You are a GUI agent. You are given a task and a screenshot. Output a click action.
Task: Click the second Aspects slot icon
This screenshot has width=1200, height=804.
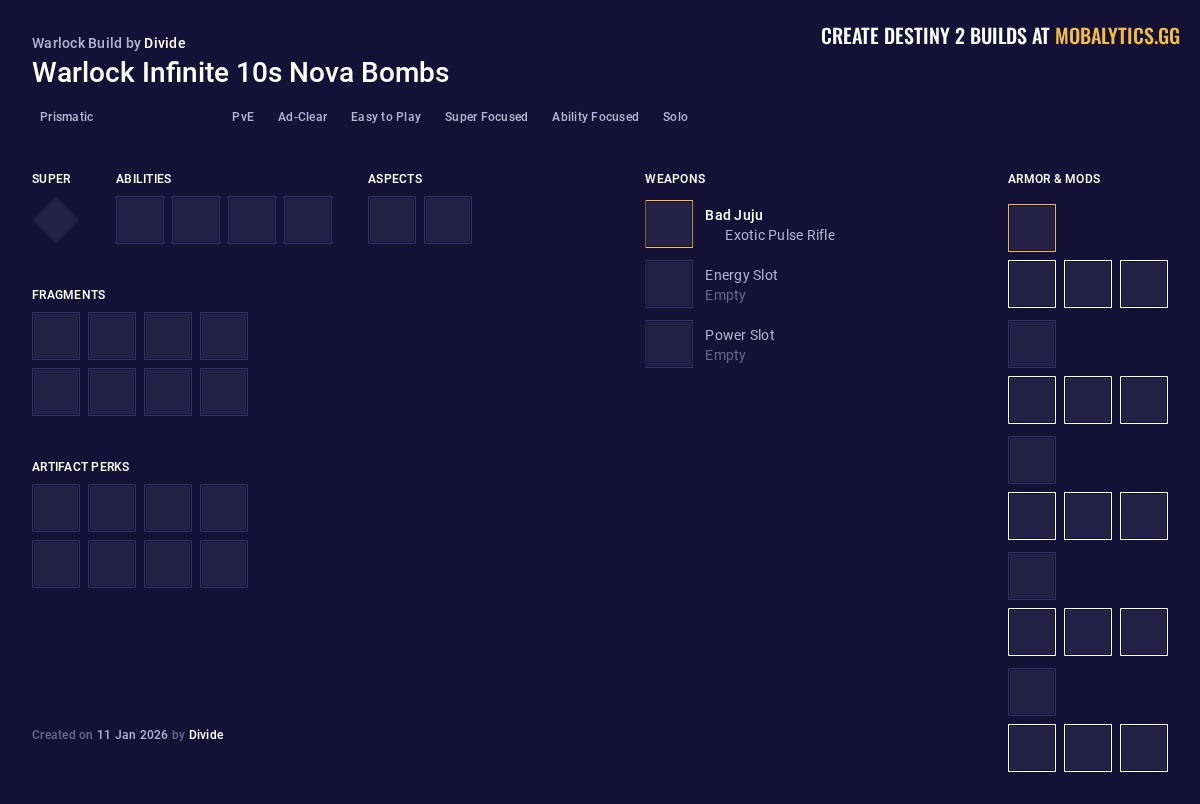[448, 220]
